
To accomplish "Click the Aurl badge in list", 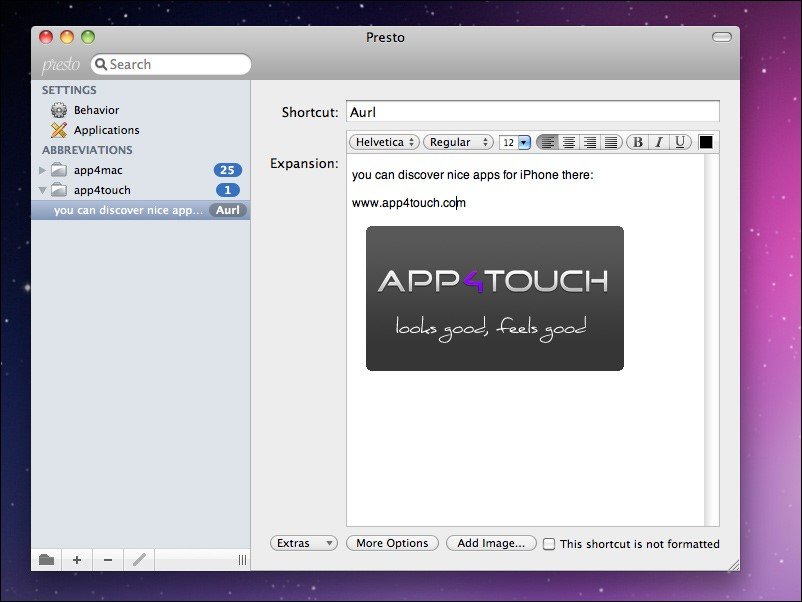I will [228, 210].
